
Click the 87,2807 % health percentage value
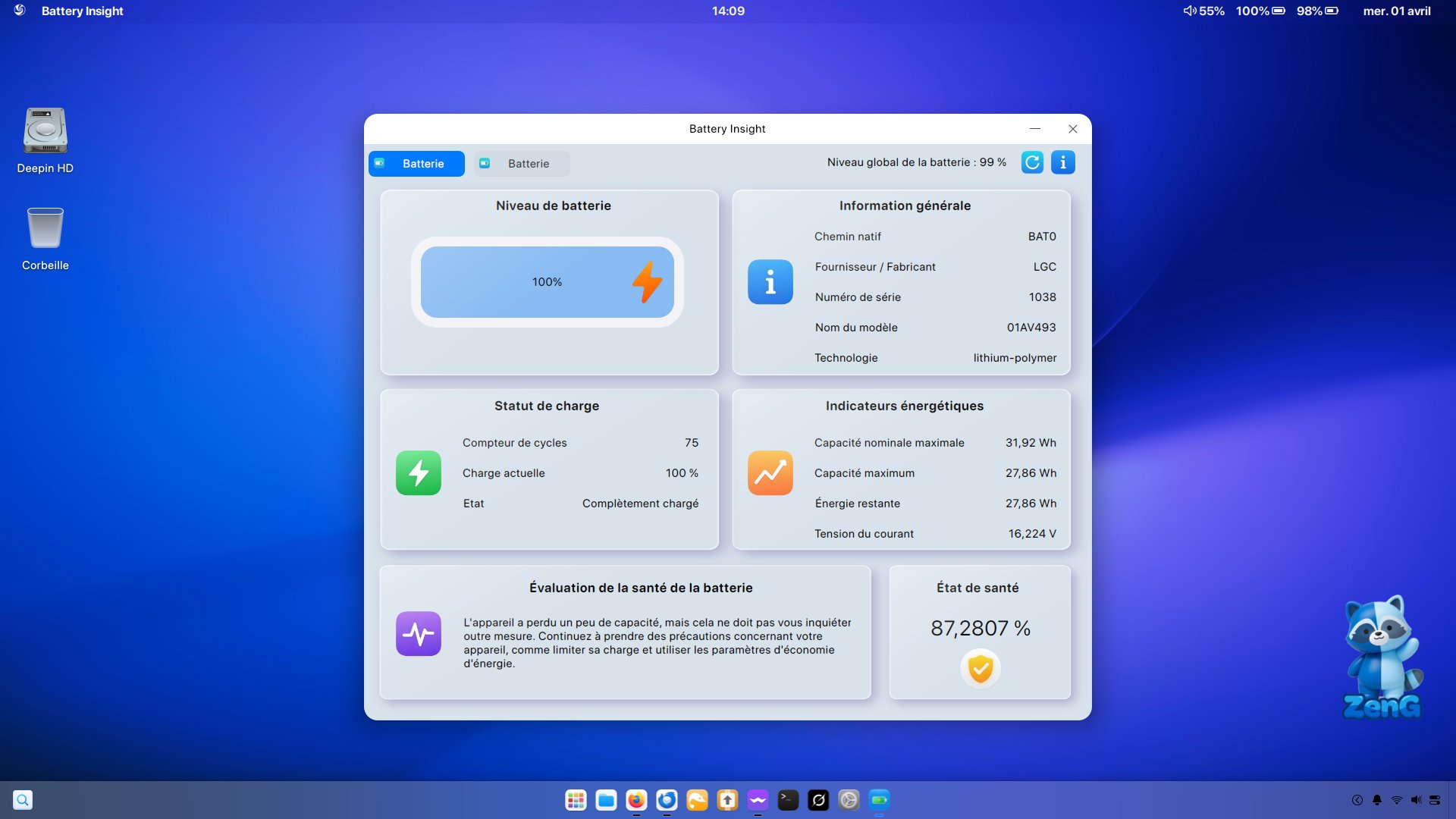click(x=980, y=628)
